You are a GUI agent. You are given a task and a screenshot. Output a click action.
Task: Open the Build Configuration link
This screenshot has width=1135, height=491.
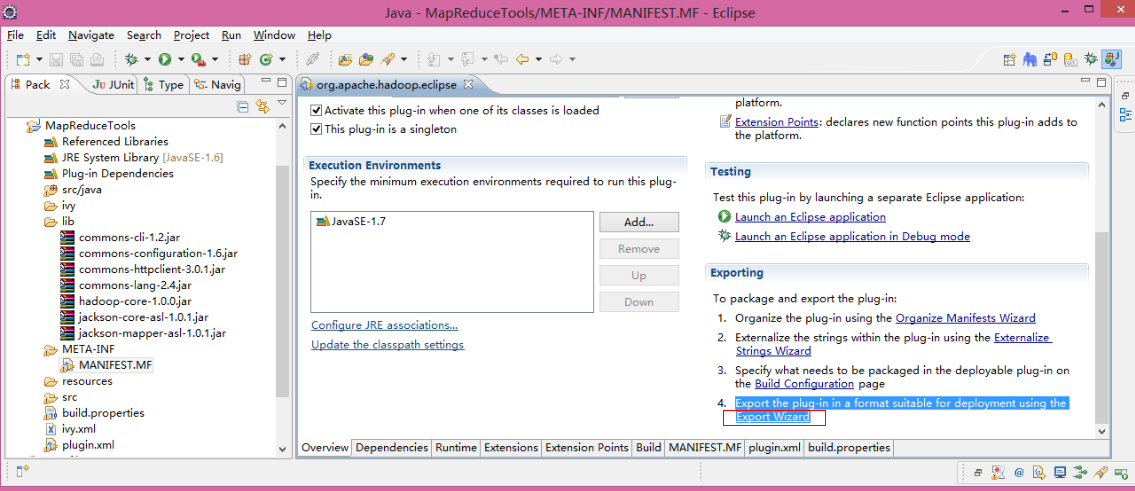coord(804,383)
